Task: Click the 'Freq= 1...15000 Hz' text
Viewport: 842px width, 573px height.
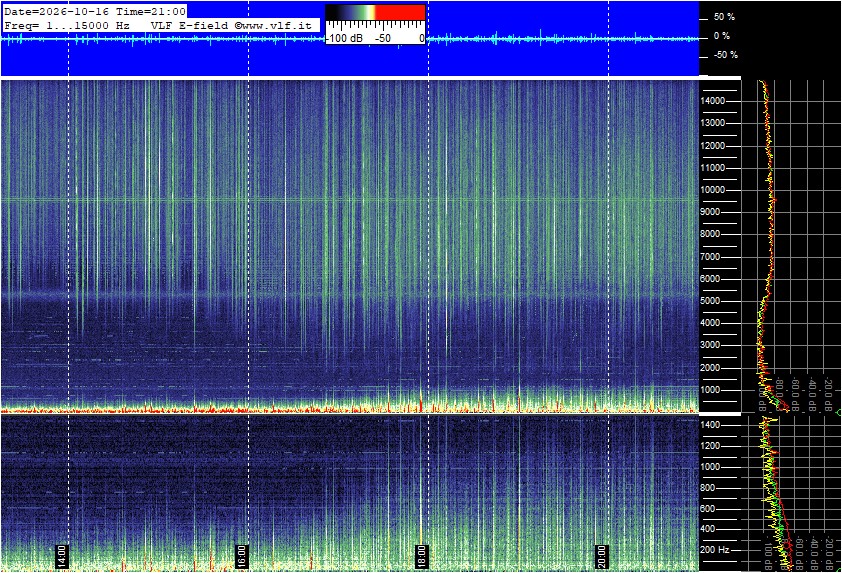Action: click(x=67, y=25)
